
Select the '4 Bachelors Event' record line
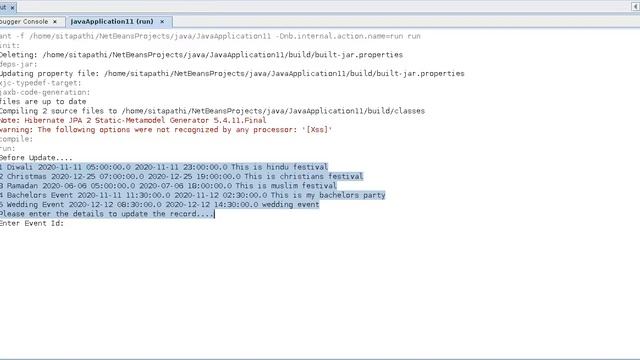tap(193, 195)
